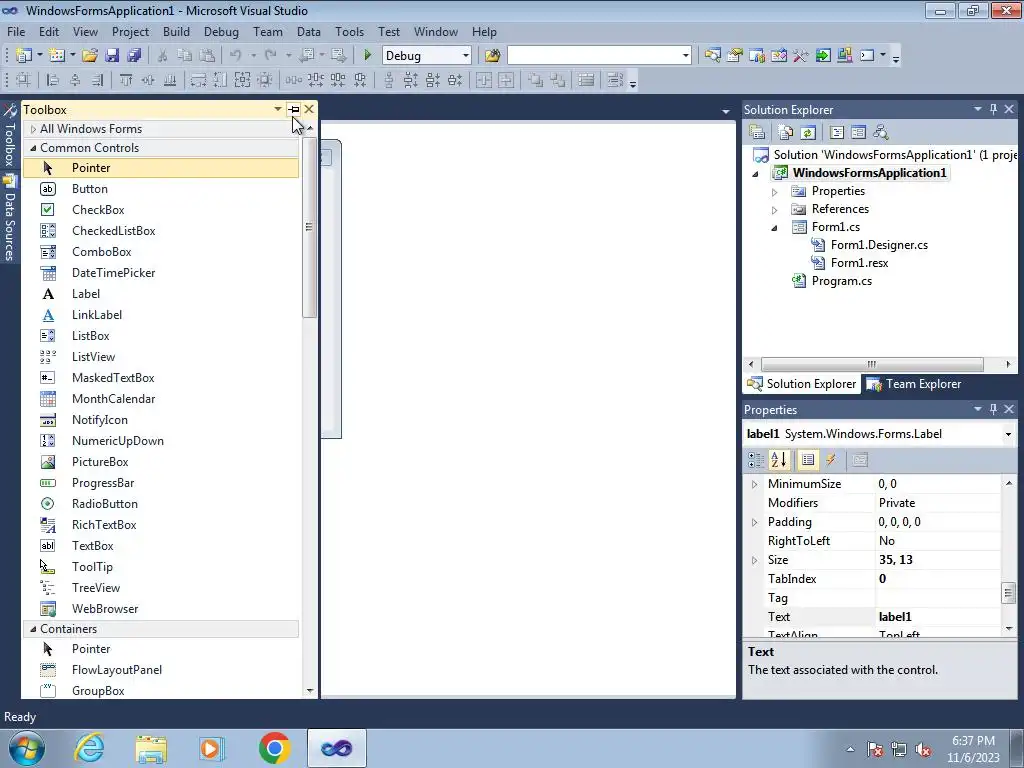
Task: Select the Label control in Toolbox
Action: 161,294
